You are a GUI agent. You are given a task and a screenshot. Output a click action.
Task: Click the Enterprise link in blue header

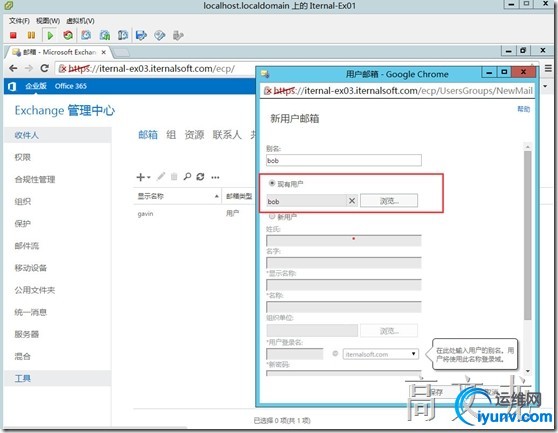coord(36,86)
